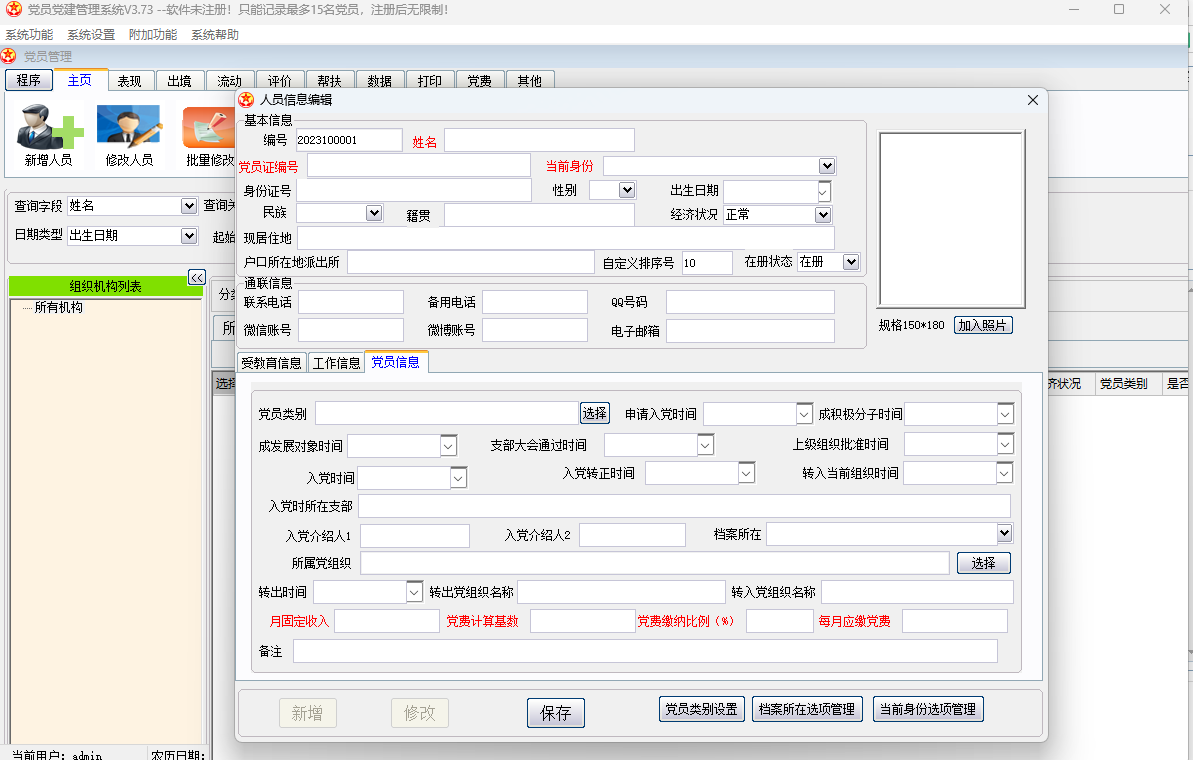The width and height of the screenshot is (1193, 760).
Task: Click the 月固定收入 input field
Action: click(x=387, y=621)
